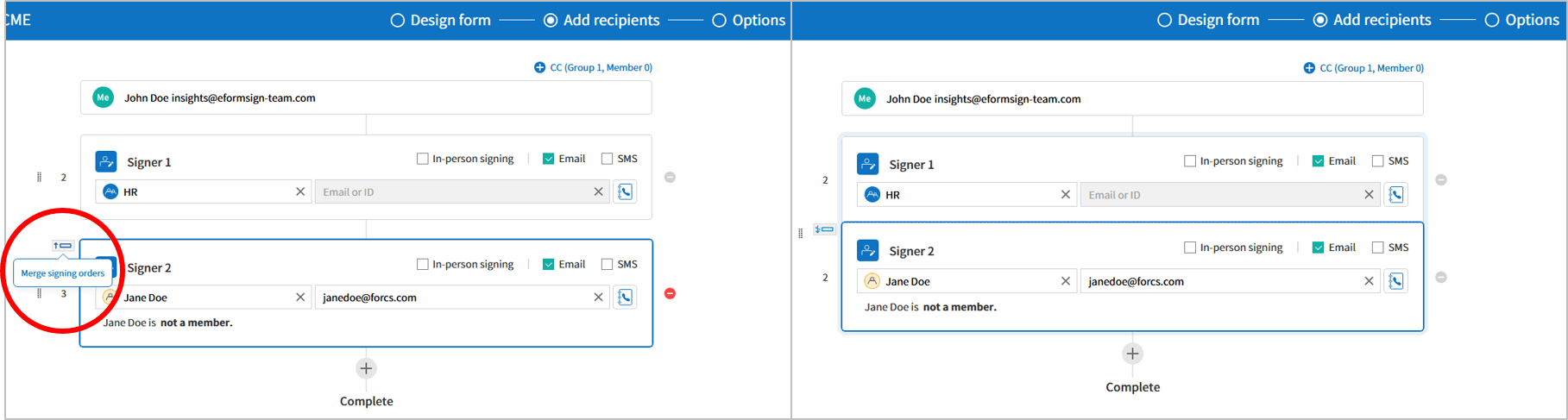Clear janedoe@forcs.com with X in right panel
The width and height of the screenshot is (1568, 420).
[x=1369, y=281]
